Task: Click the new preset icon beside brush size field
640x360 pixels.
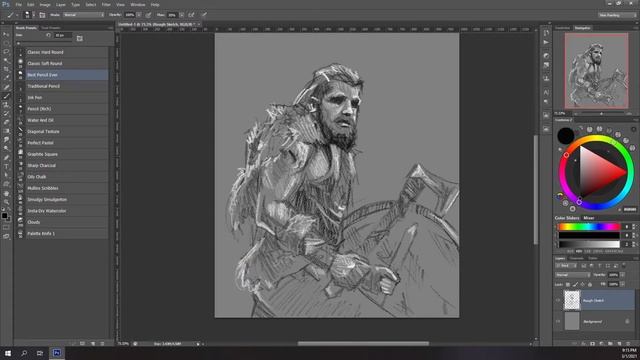Action: click(x=80, y=38)
